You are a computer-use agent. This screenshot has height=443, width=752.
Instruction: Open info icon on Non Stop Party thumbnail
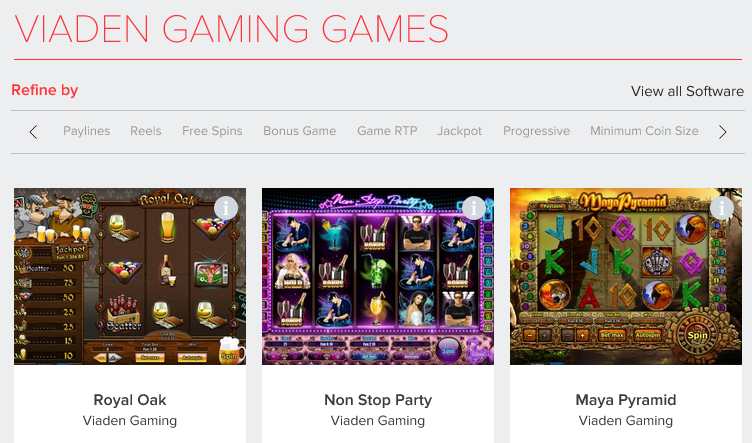[x=474, y=208]
